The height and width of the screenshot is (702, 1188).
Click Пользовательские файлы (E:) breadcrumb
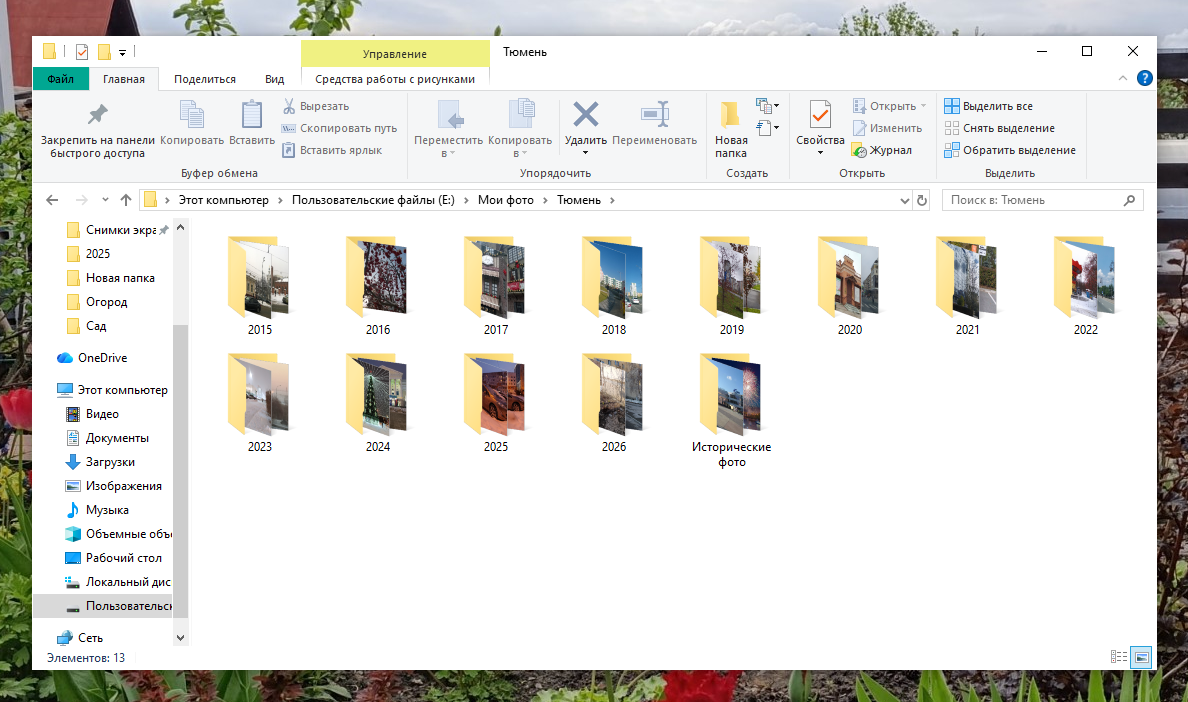(x=373, y=200)
